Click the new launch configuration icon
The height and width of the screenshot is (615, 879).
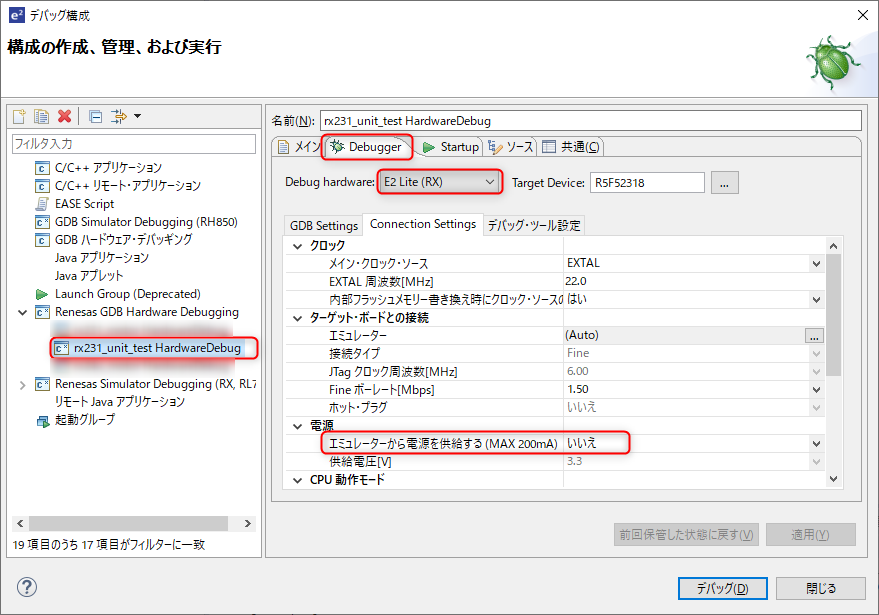(x=19, y=116)
